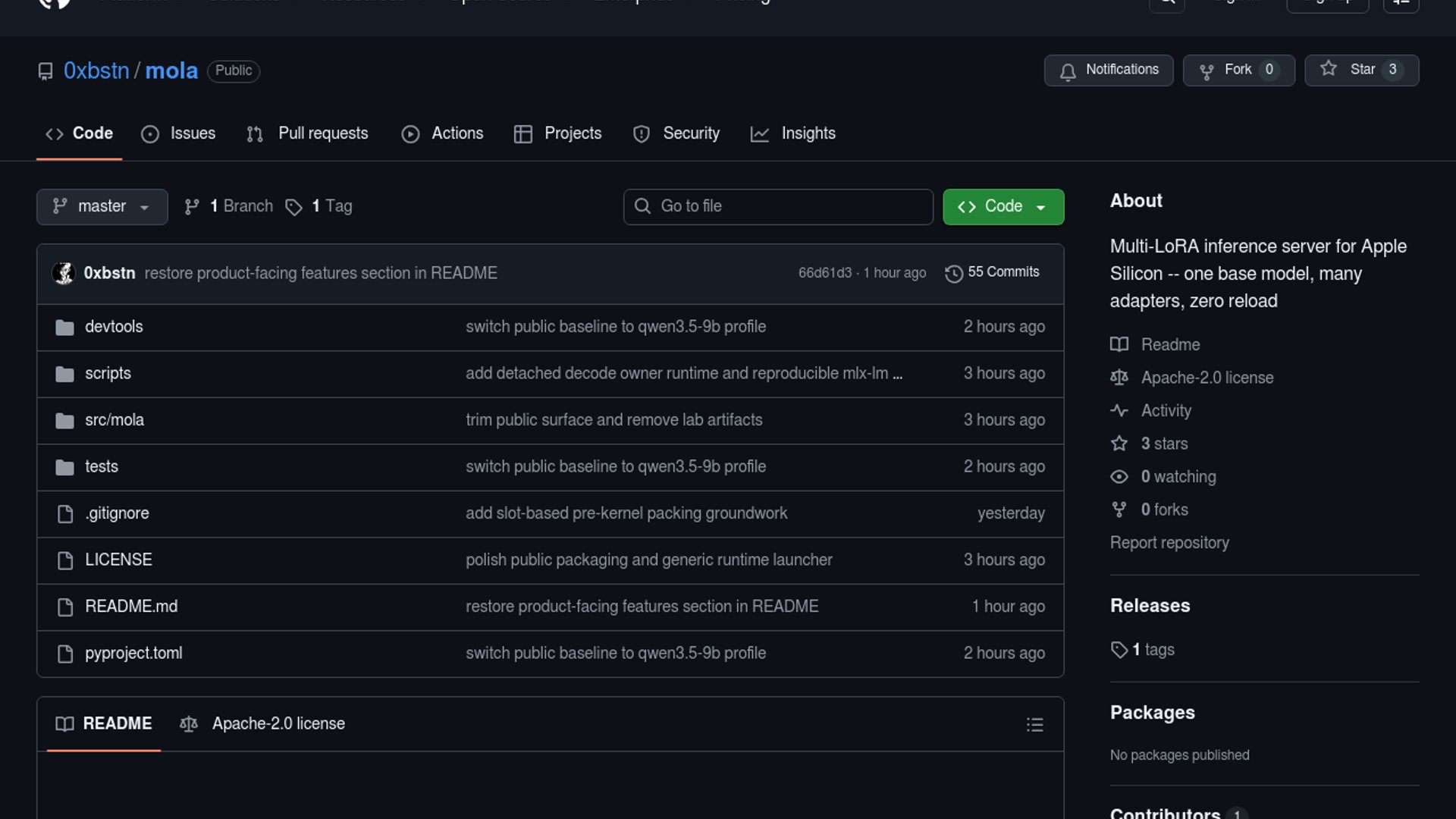
Task: Click the tag icon beside 1 Tag
Action: 293,207
